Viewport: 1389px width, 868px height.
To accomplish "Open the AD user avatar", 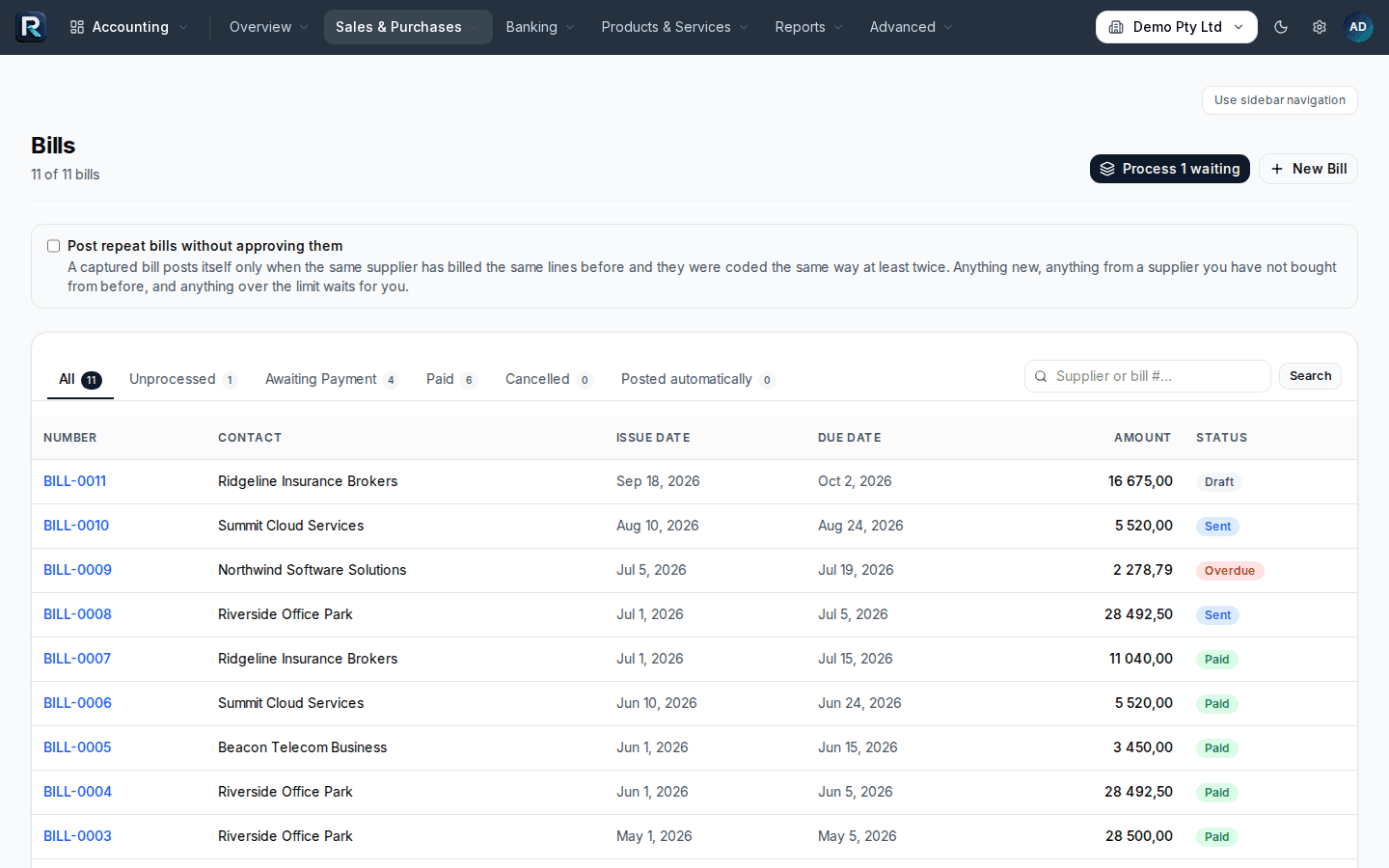I will tap(1358, 27).
